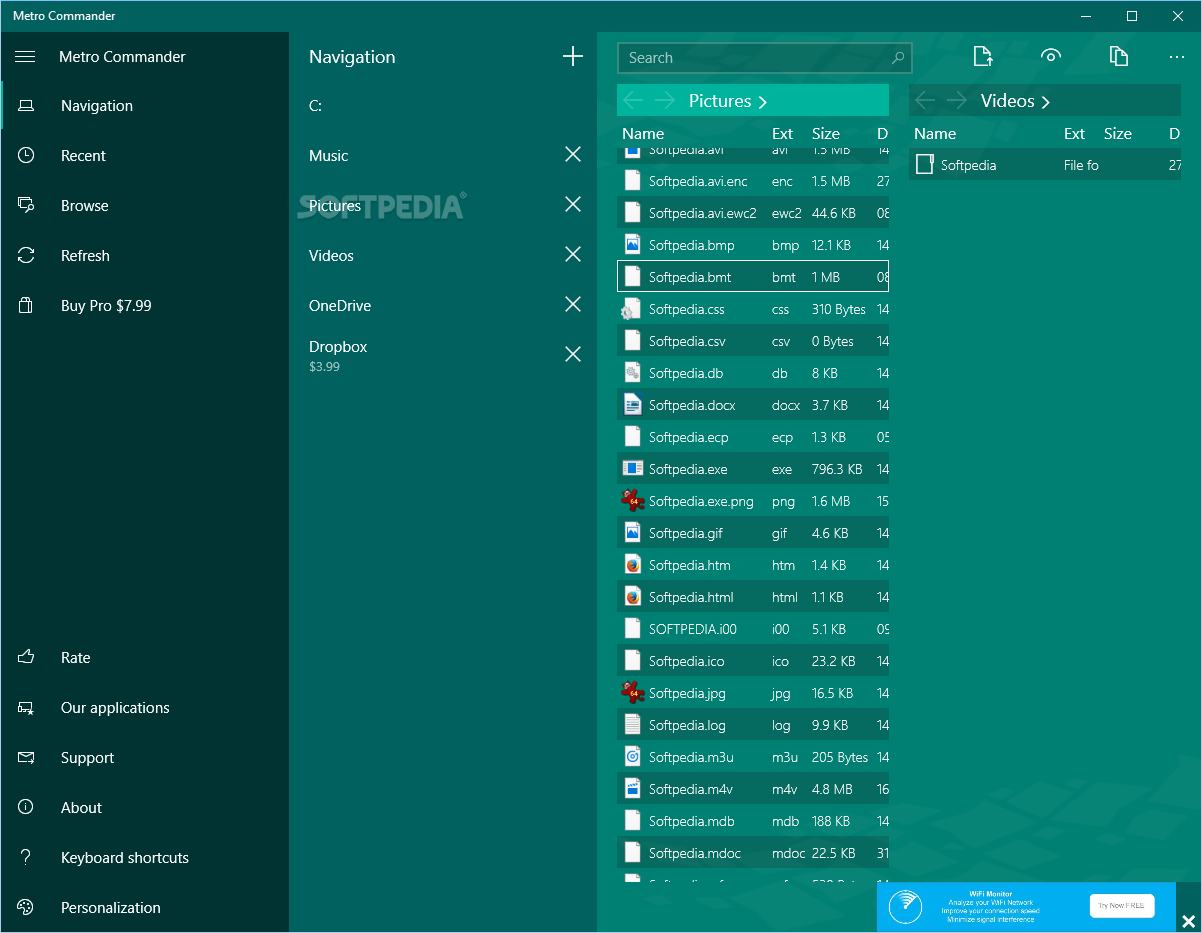Viewport: 1202px width, 933px height.
Task: Select Softpedia.log file icon
Action: pos(632,724)
